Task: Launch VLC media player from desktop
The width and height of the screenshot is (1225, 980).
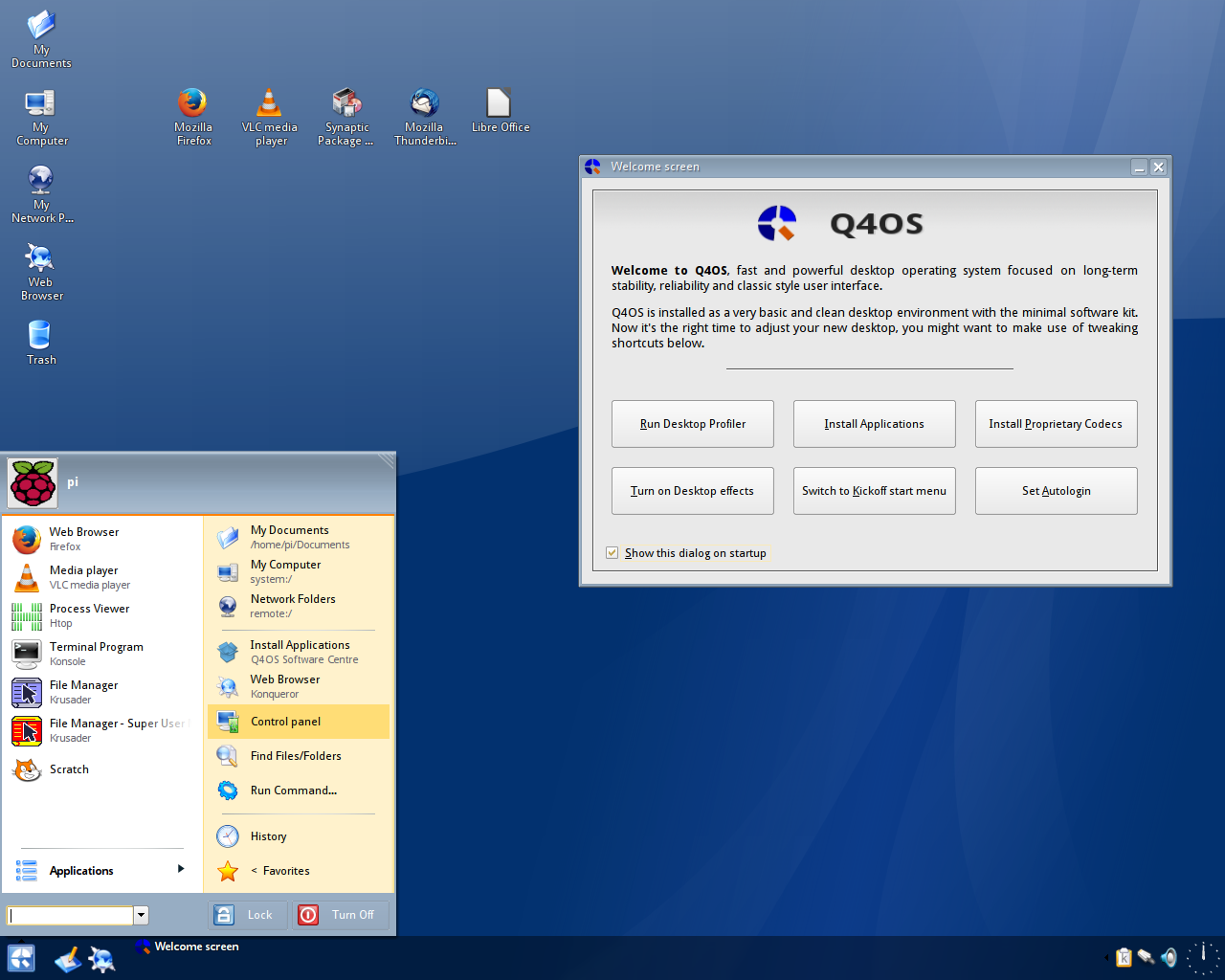Action: (x=270, y=116)
